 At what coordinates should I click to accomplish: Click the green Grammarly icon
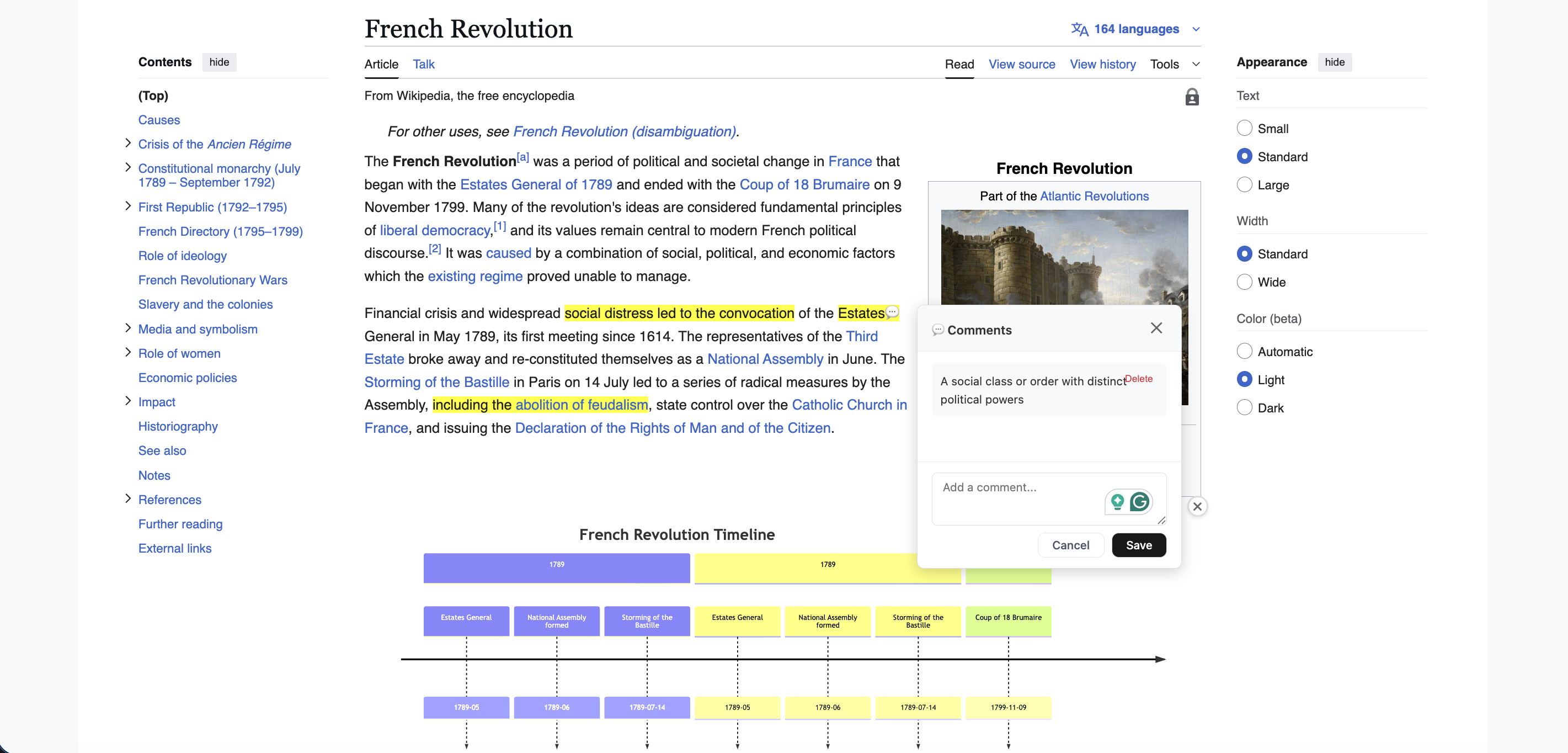coord(1139,501)
